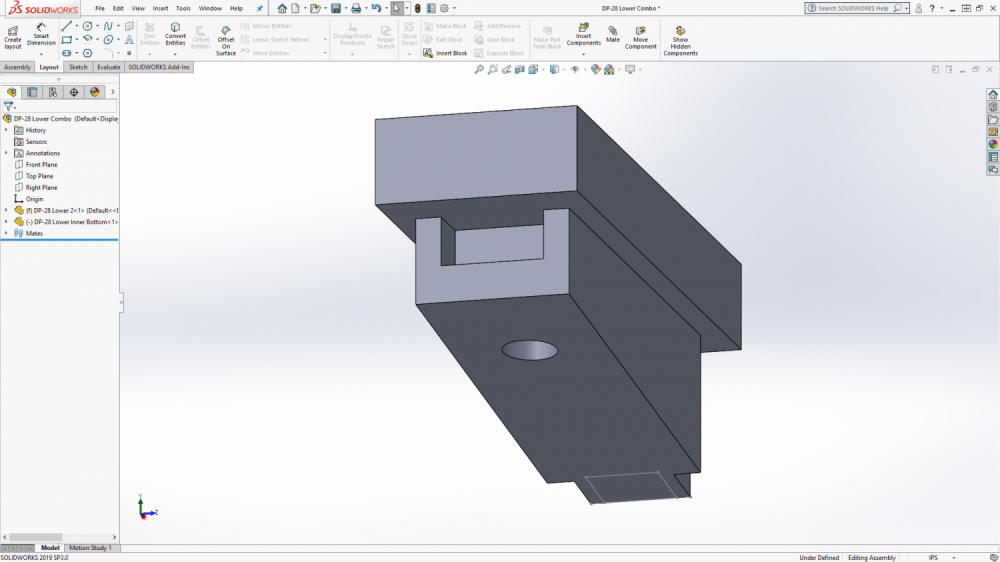The image size is (1000, 562).
Task: Click the Insert Block button
Action: [x=445, y=53]
